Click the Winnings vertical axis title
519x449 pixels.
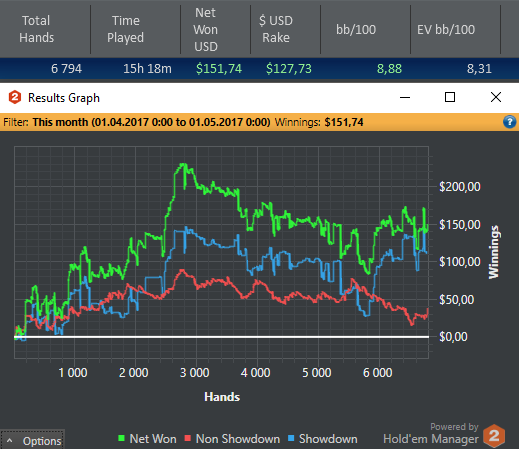(x=494, y=252)
